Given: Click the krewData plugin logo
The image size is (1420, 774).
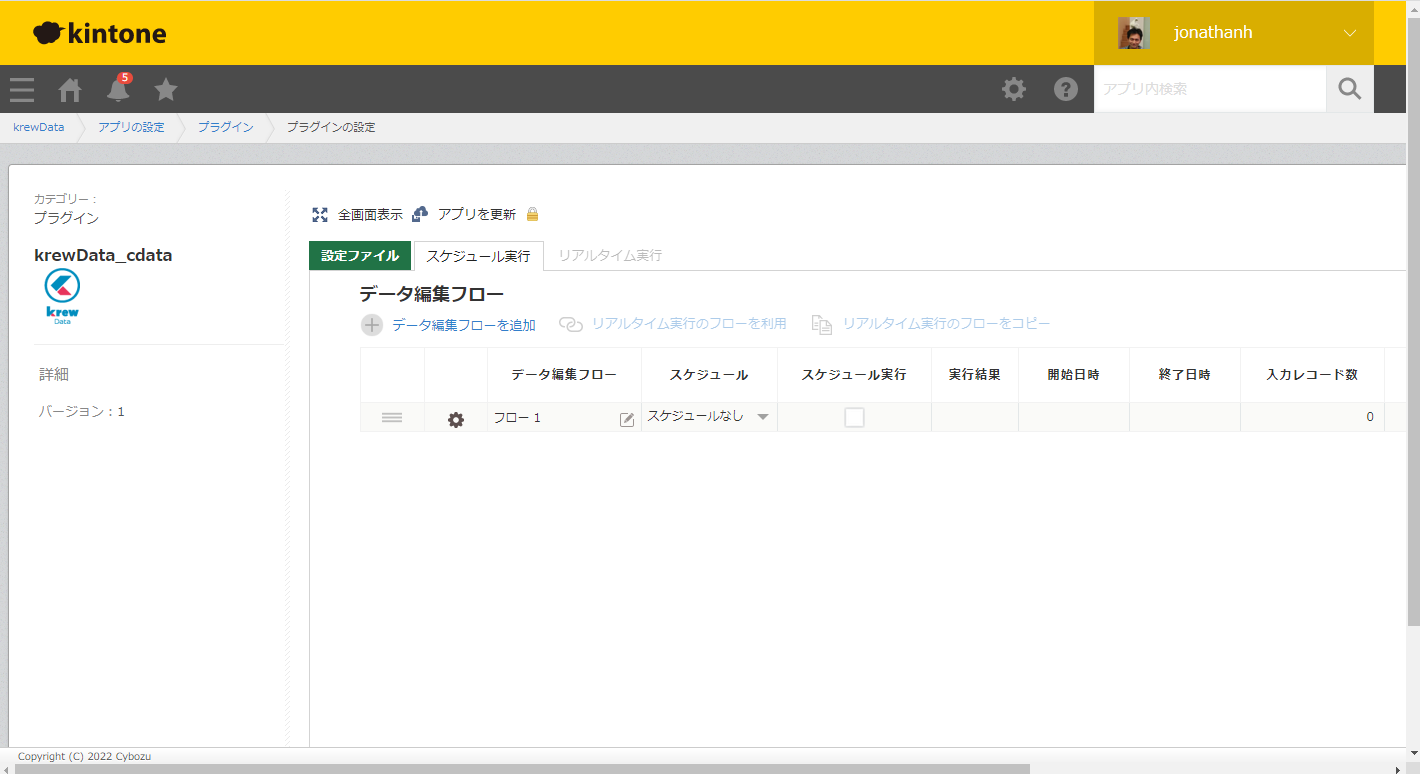Looking at the screenshot, I should (62, 297).
